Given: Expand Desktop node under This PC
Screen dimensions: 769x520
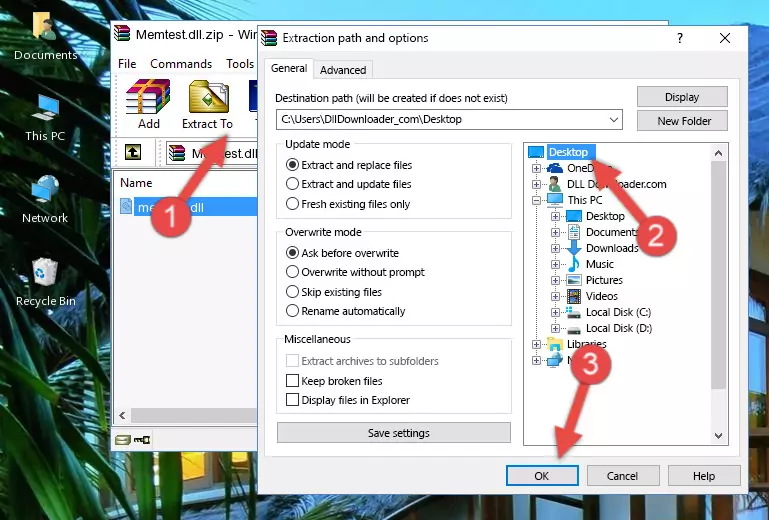Looking at the screenshot, I should pos(555,216).
